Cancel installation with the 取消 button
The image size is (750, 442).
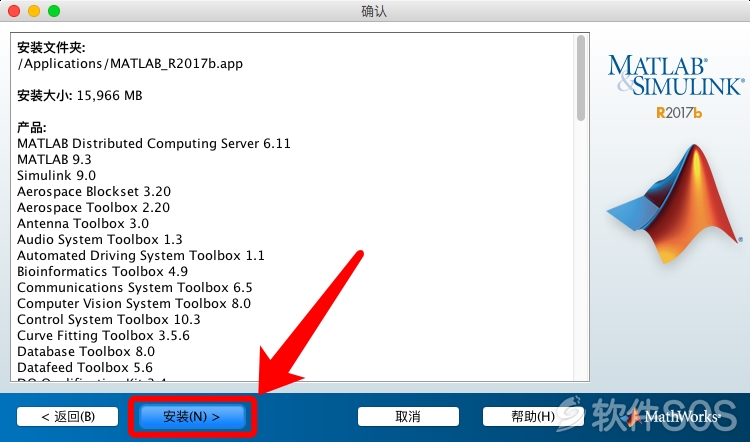408,416
